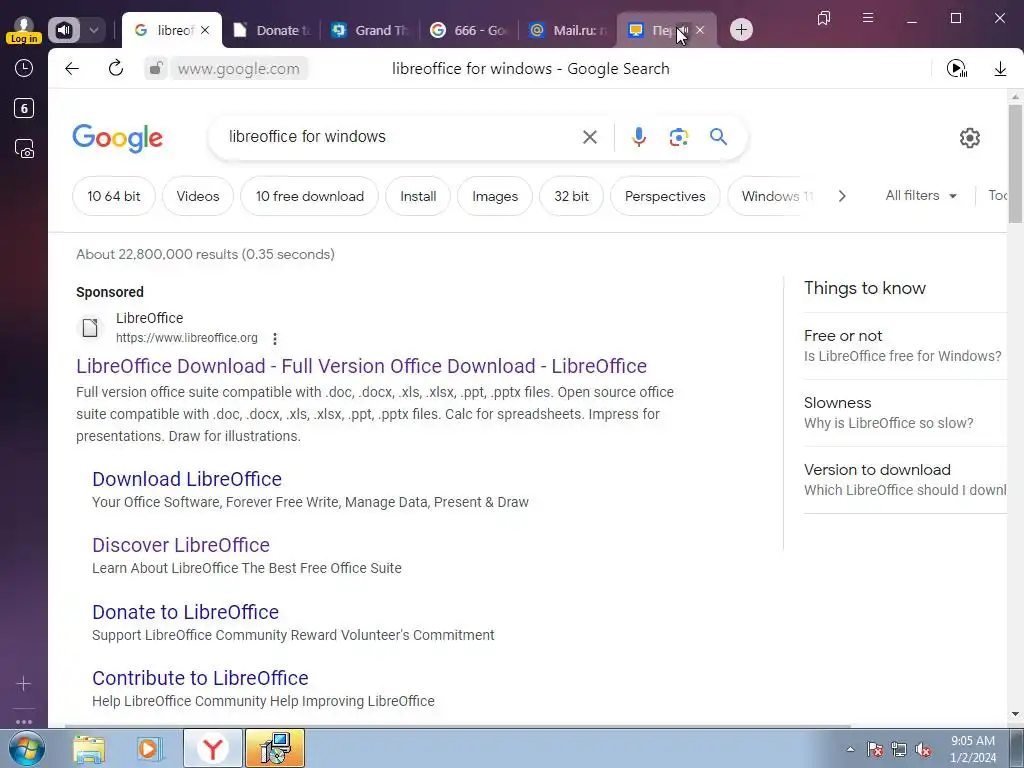
Task: Select the Images filter chip
Action: point(495,196)
